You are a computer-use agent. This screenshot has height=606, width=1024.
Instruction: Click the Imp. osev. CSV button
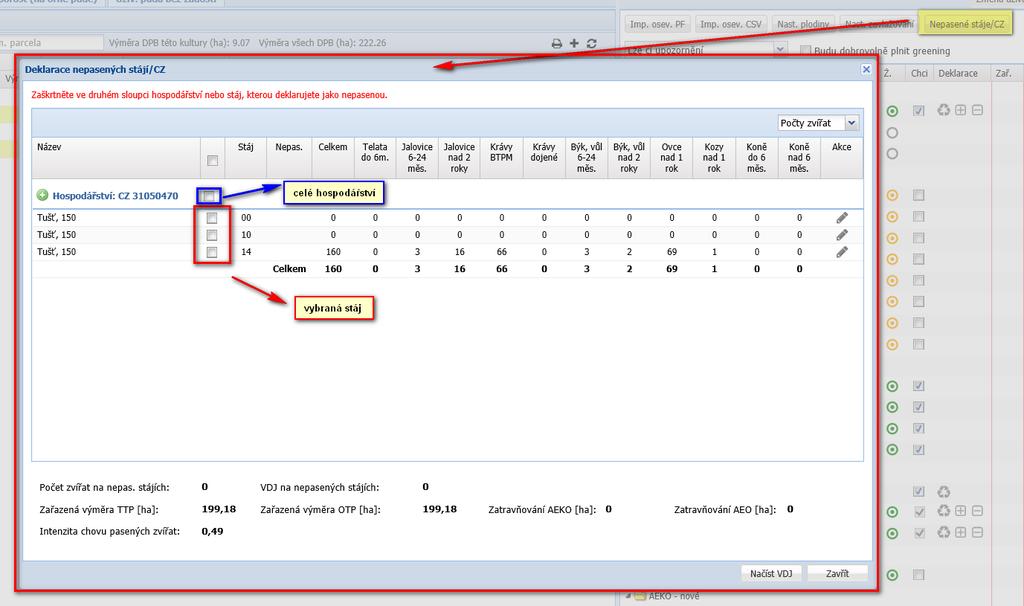point(731,24)
